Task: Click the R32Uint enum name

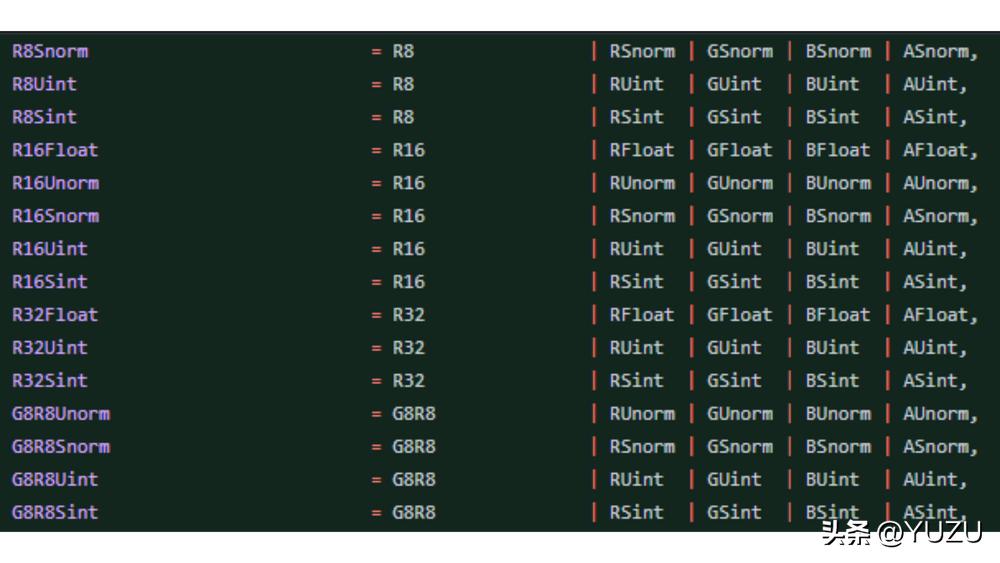Action: tap(50, 348)
